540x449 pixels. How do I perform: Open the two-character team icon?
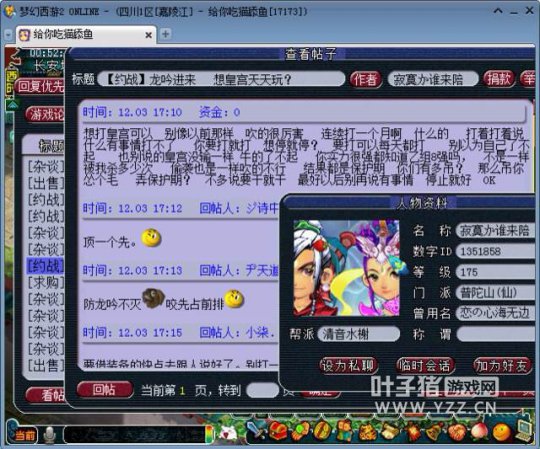pyautogui.click(x=344, y=431)
